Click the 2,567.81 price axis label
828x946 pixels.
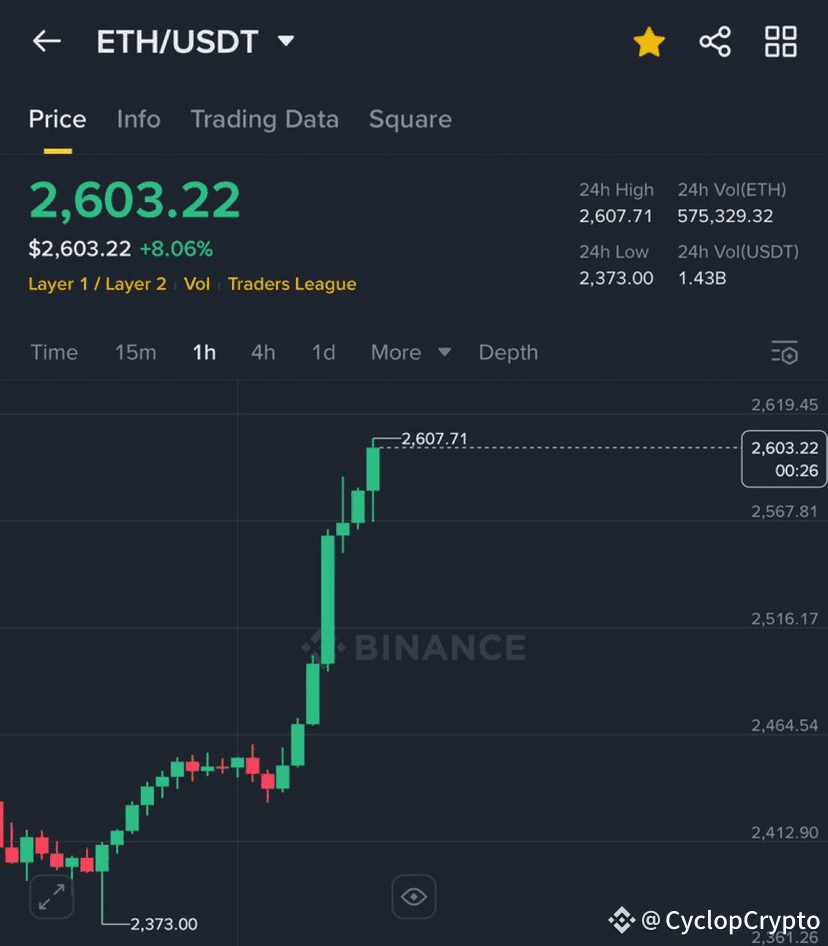(785, 512)
